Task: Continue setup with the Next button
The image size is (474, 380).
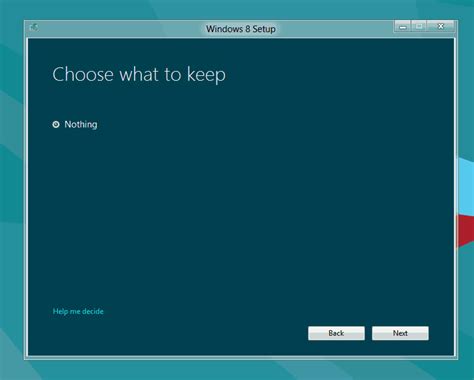Action: tap(400, 333)
